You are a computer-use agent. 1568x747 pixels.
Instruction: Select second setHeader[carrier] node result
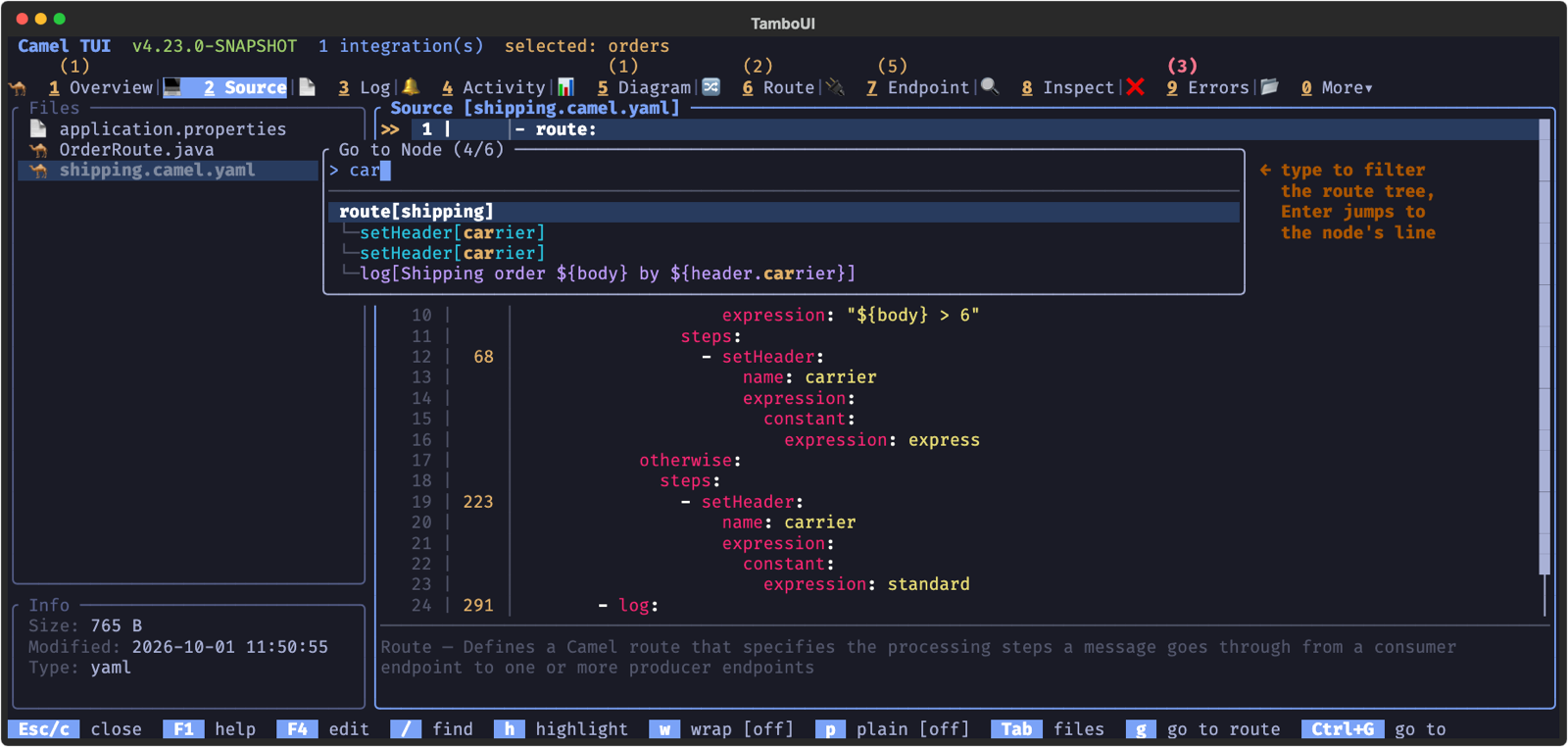[452, 253]
